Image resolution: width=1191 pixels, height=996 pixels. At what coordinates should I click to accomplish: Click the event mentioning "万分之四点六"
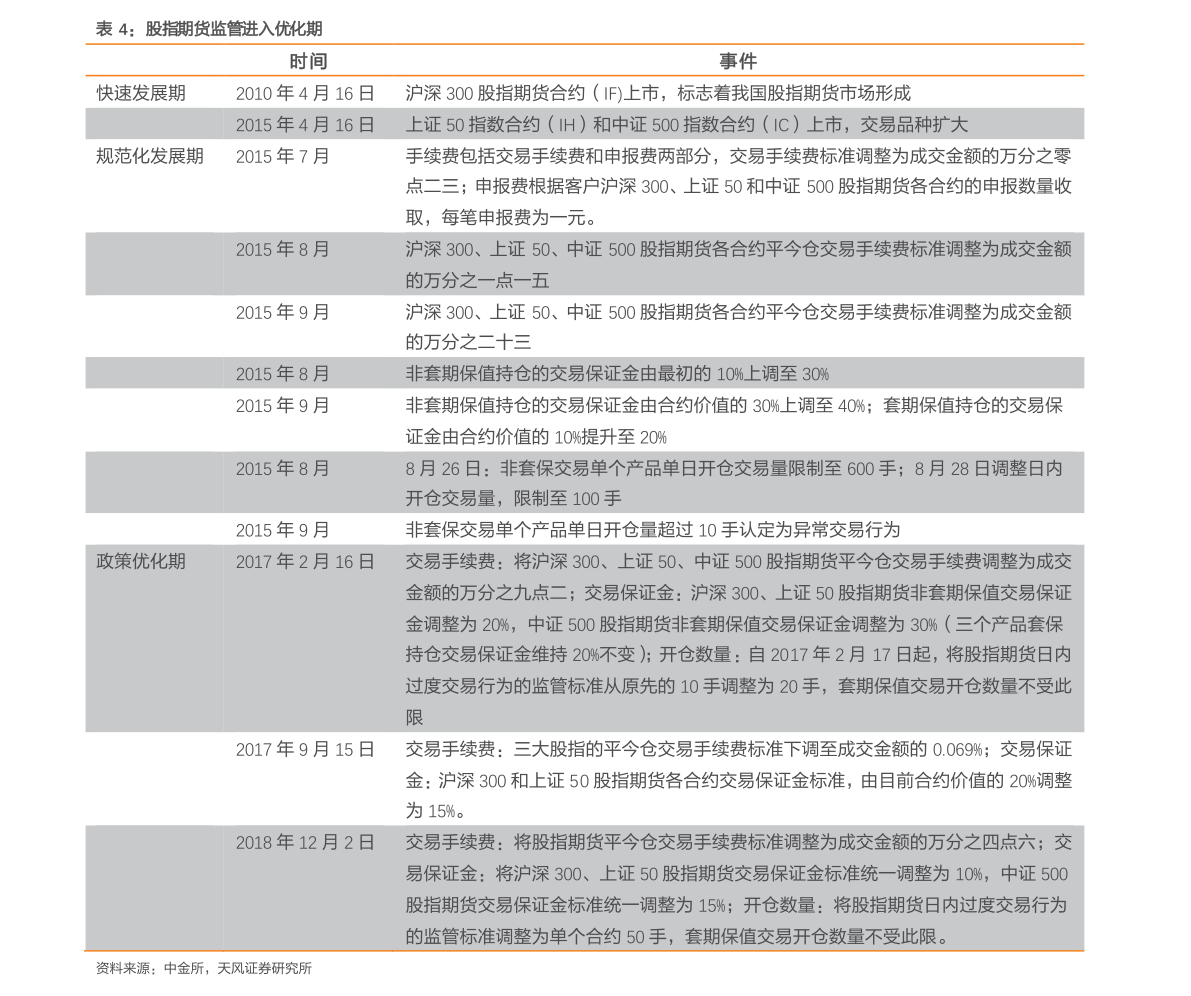pos(738,890)
